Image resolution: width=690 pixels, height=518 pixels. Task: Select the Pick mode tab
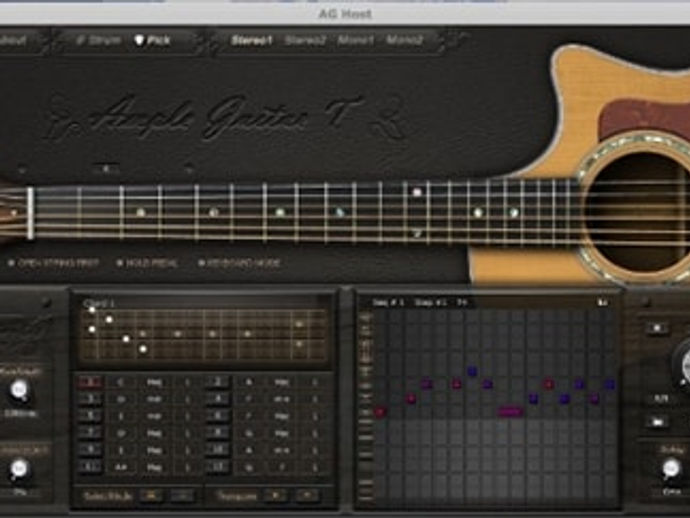click(x=152, y=40)
